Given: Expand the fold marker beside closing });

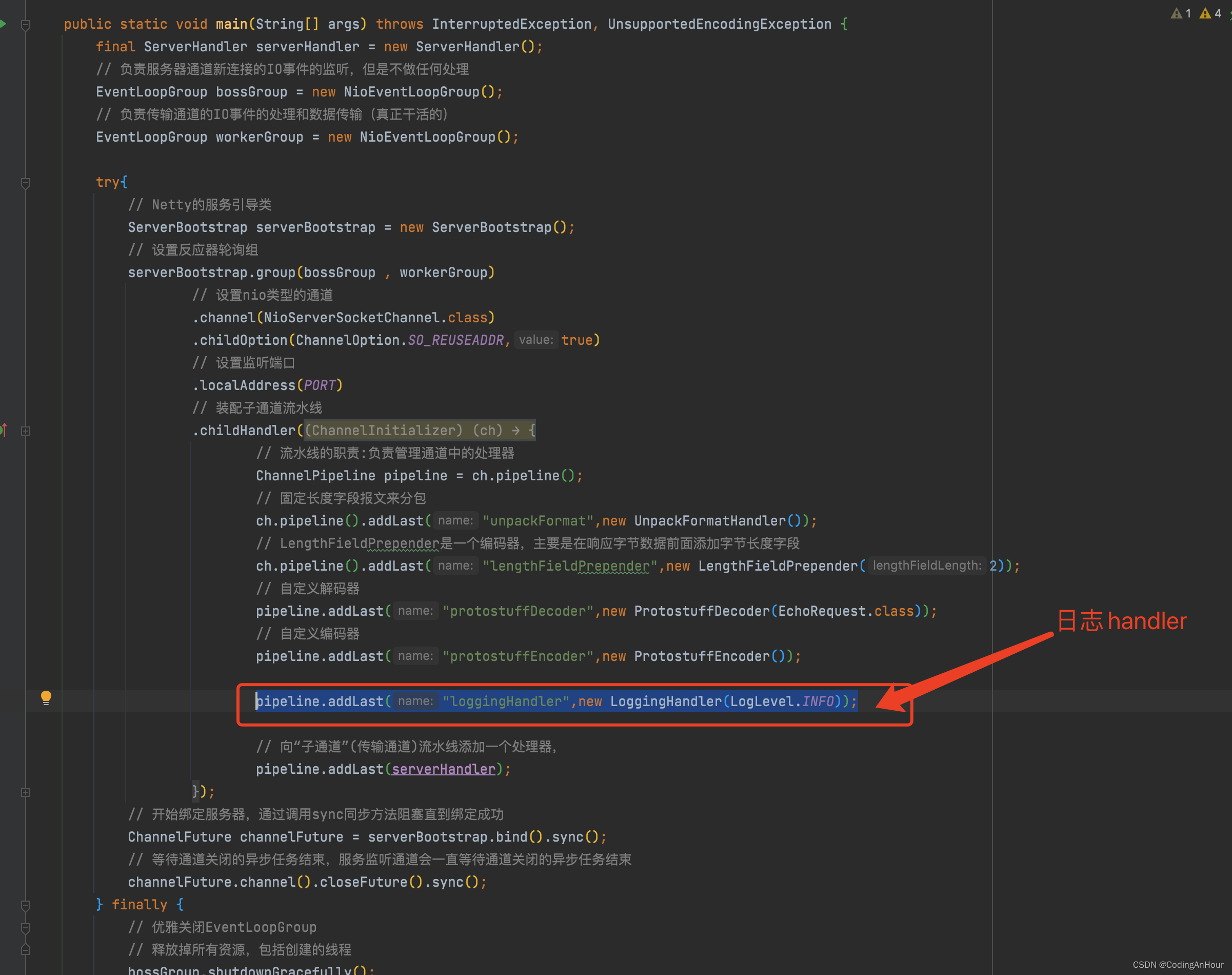Looking at the screenshot, I should coord(26,792).
